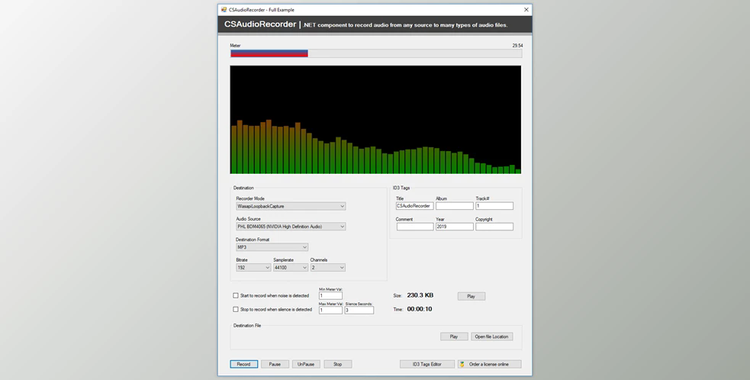Click the Record button
Screen dimensions: 750x380
(243, 364)
